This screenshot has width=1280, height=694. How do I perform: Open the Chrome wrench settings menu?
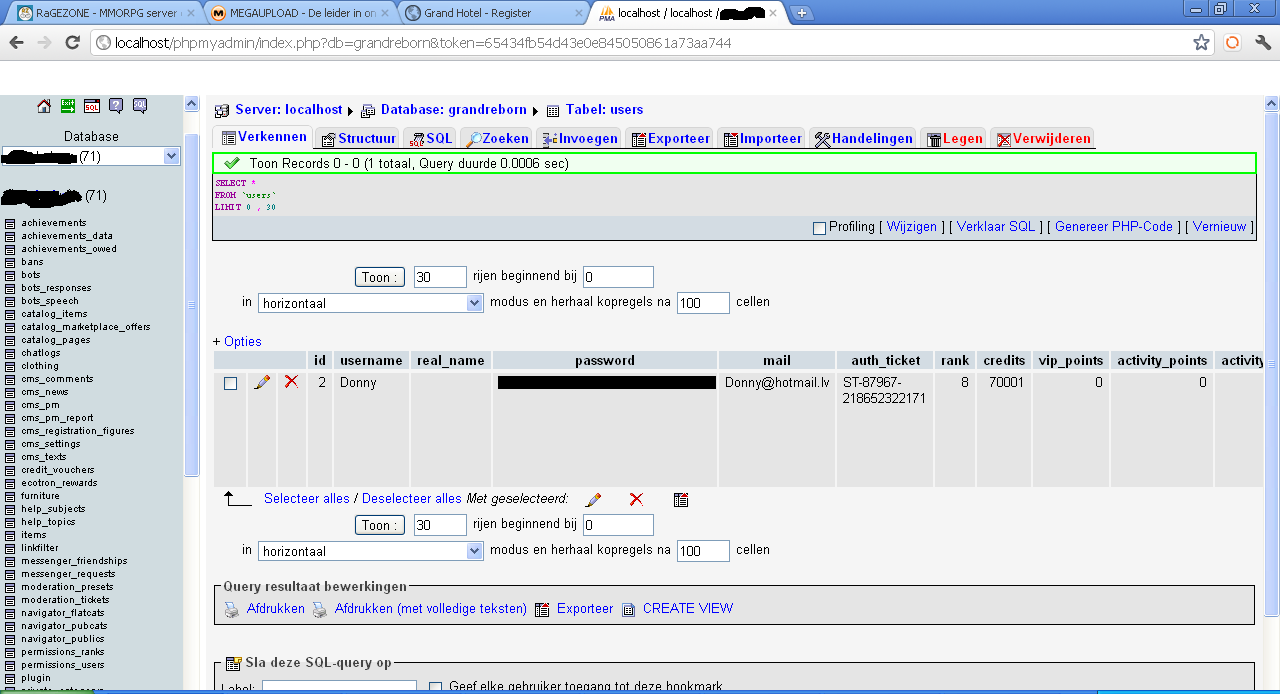click(x=1263, y=43)
